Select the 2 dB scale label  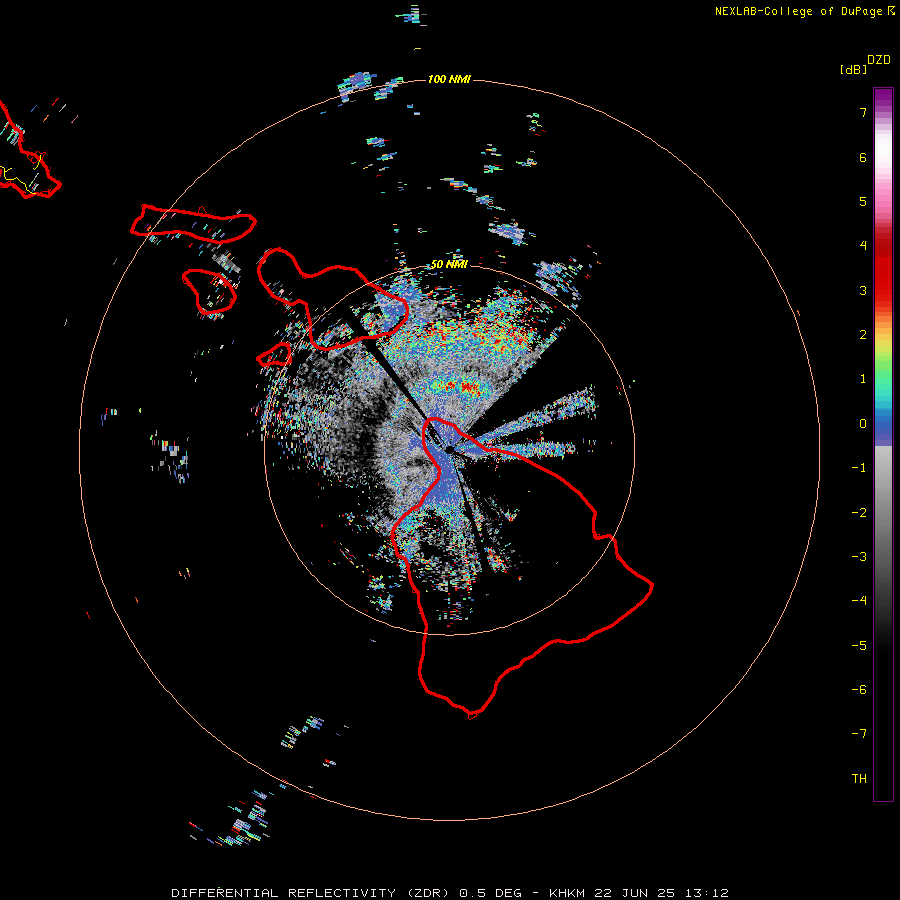[x=863, y=335]
